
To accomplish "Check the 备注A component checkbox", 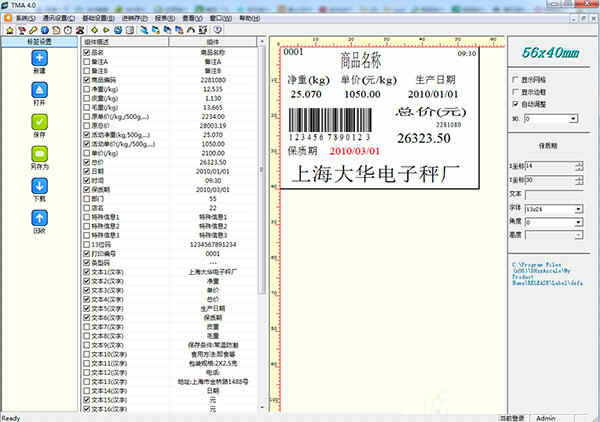I will [87, 62].
